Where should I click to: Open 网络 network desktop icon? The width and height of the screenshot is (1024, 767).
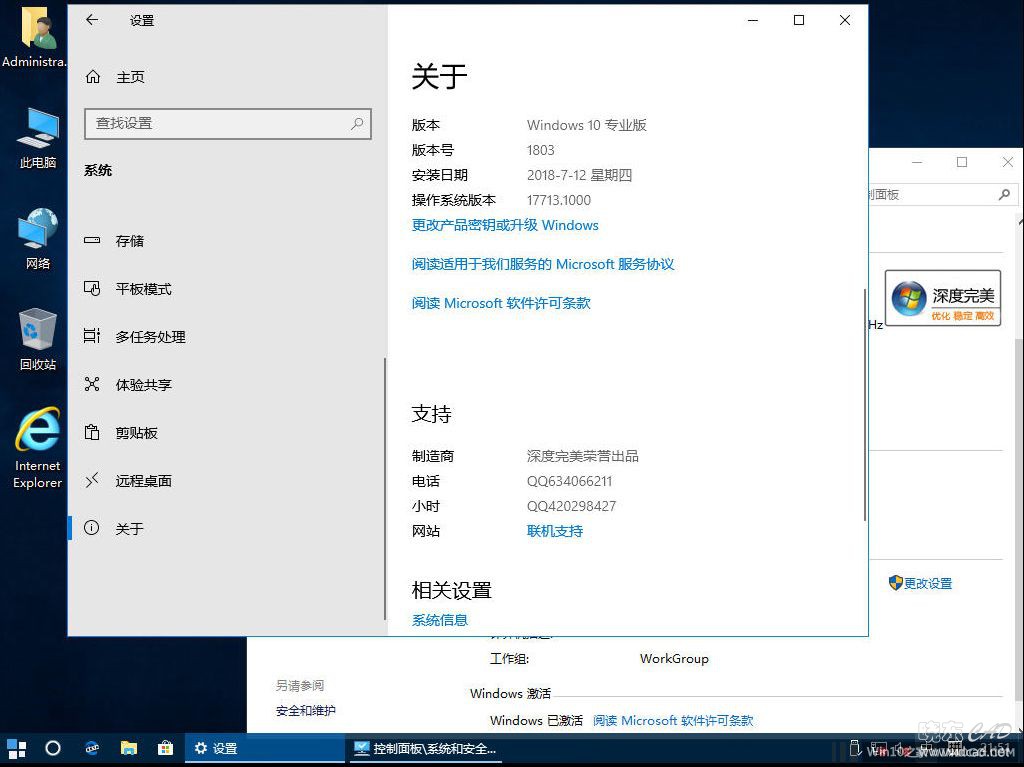[37, 239]
